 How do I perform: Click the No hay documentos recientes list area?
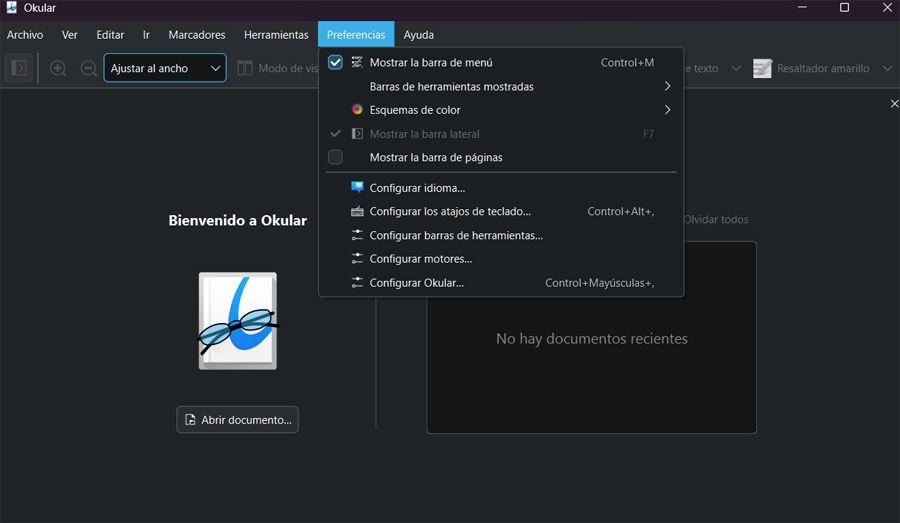(592, 338)
